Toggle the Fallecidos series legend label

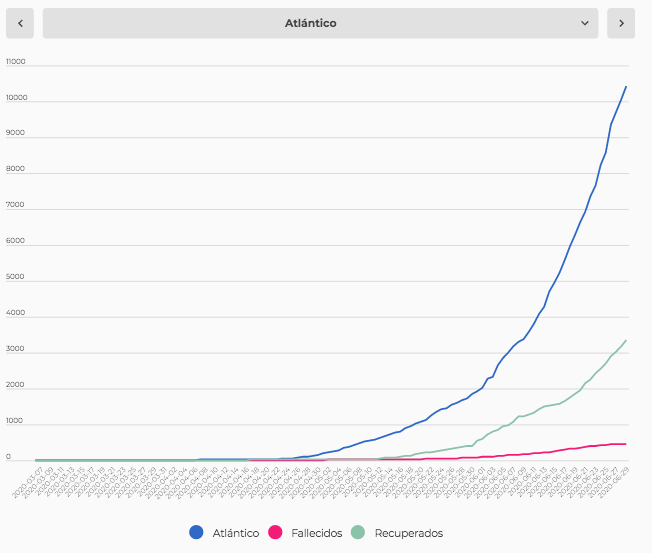(x=317, y=533)
